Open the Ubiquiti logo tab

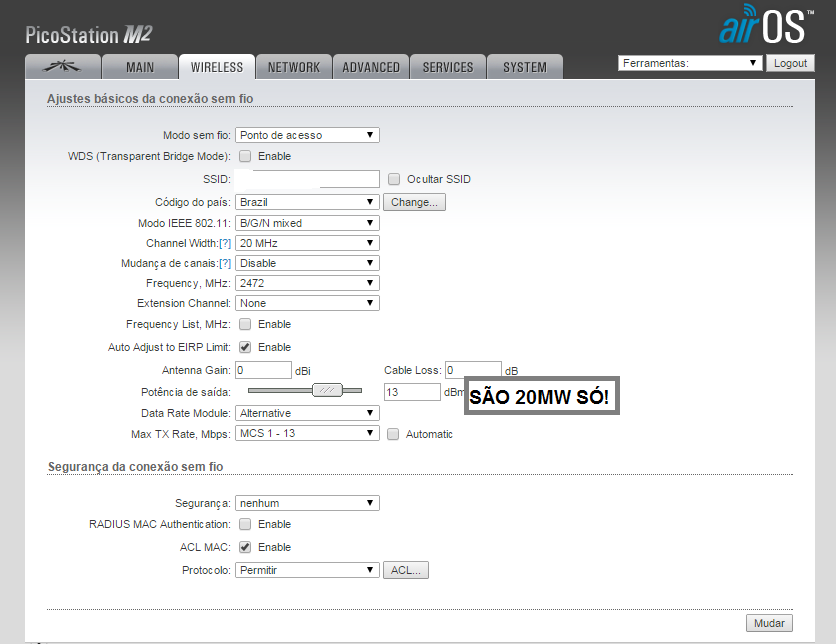[63, 67]
